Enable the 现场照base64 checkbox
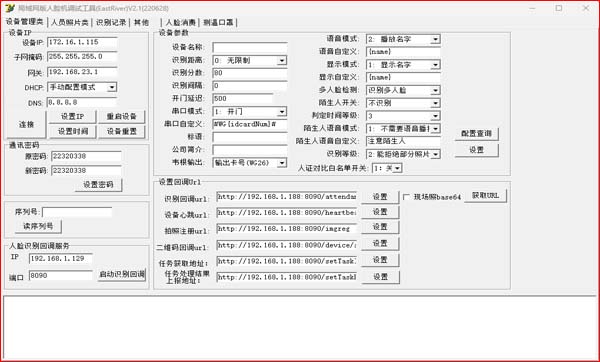 [x=406, y=197]
